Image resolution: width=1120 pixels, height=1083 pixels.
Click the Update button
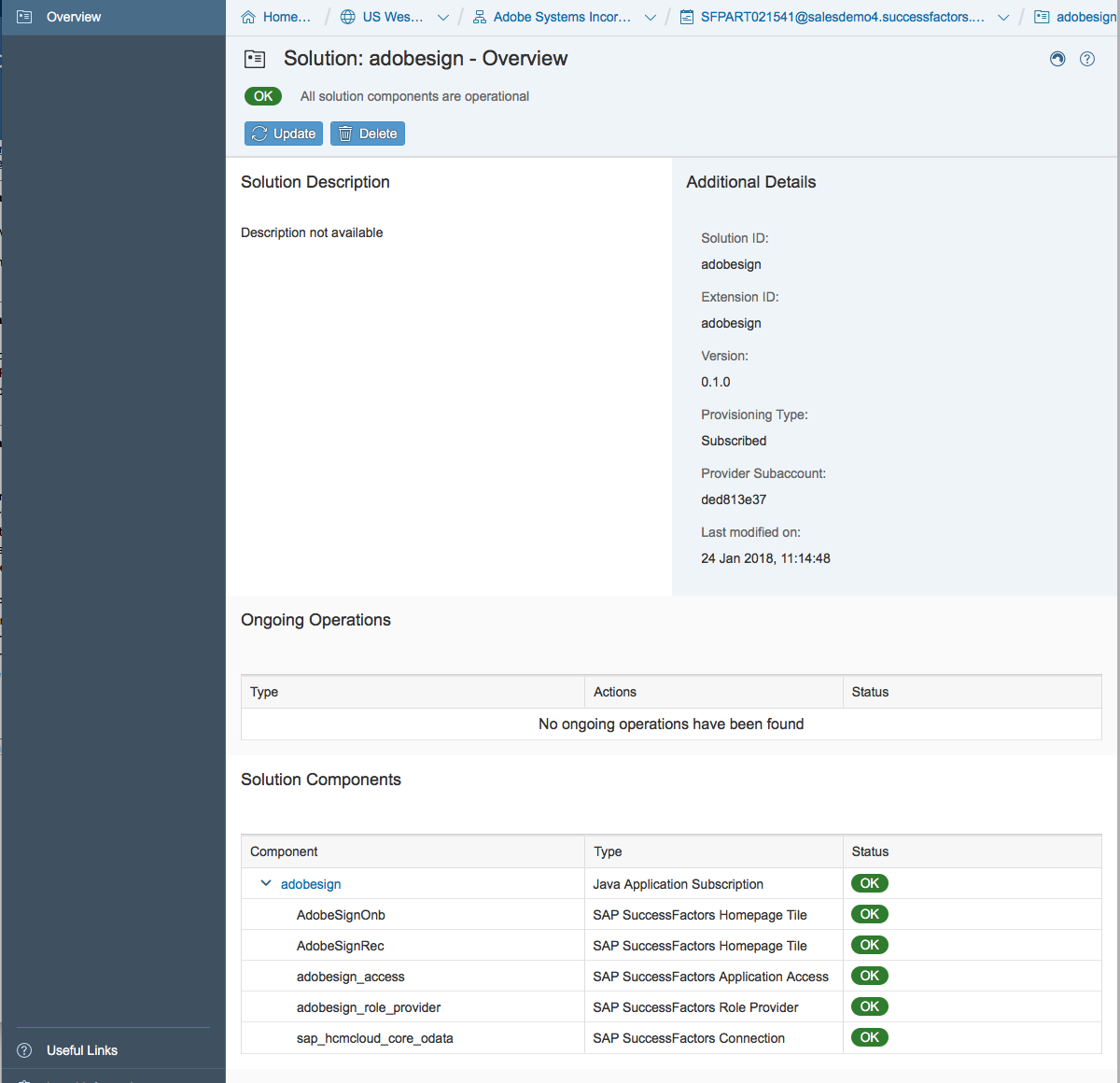284,134
